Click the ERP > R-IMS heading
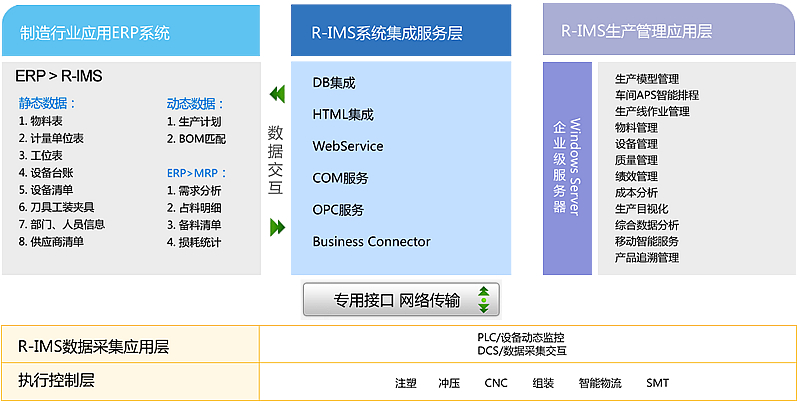 [59, 76]
